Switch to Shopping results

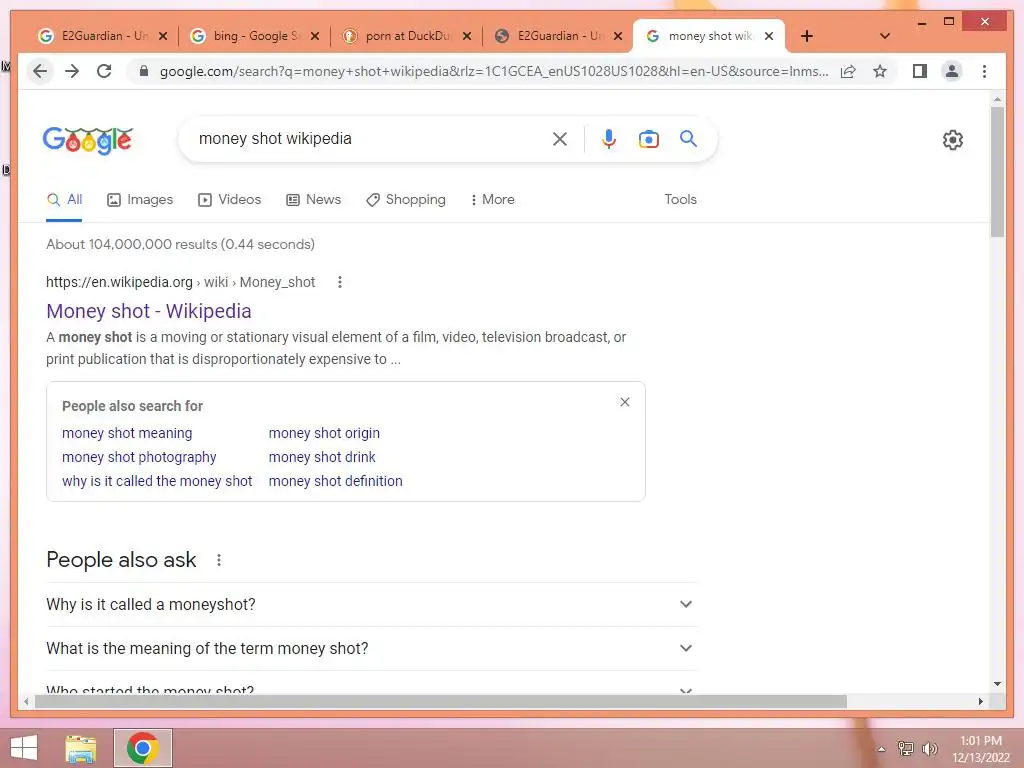tap(406, 200)
